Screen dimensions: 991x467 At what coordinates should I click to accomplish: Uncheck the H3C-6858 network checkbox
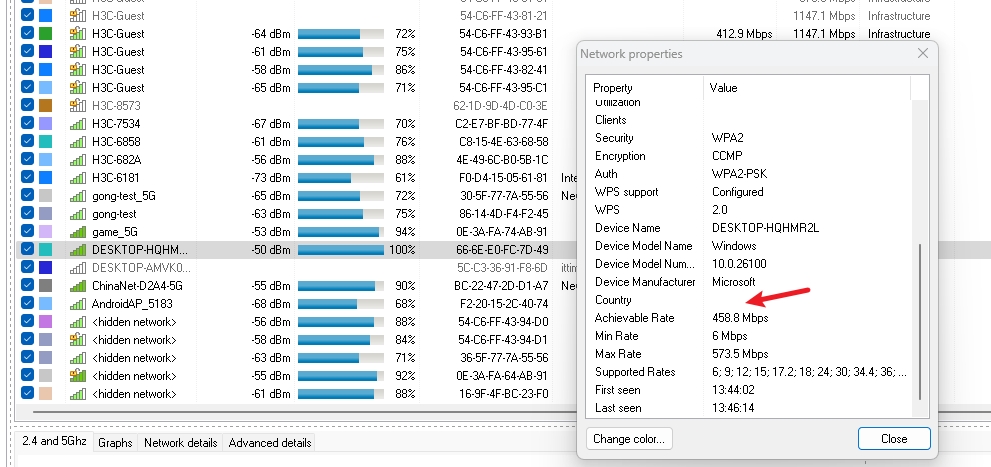[x=27, y=142]
